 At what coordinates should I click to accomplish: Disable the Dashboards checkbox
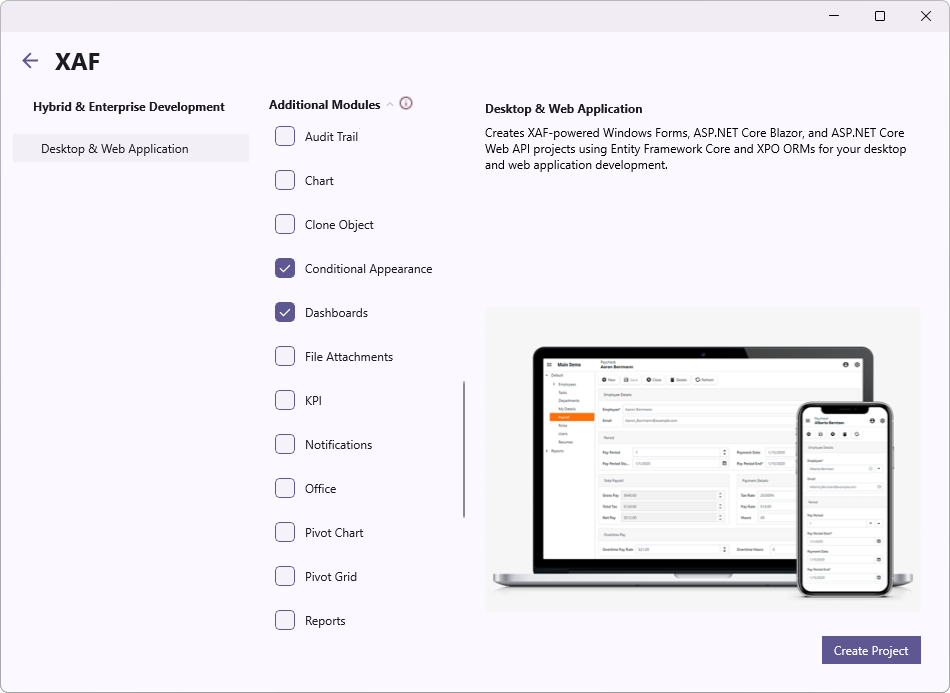285,313
